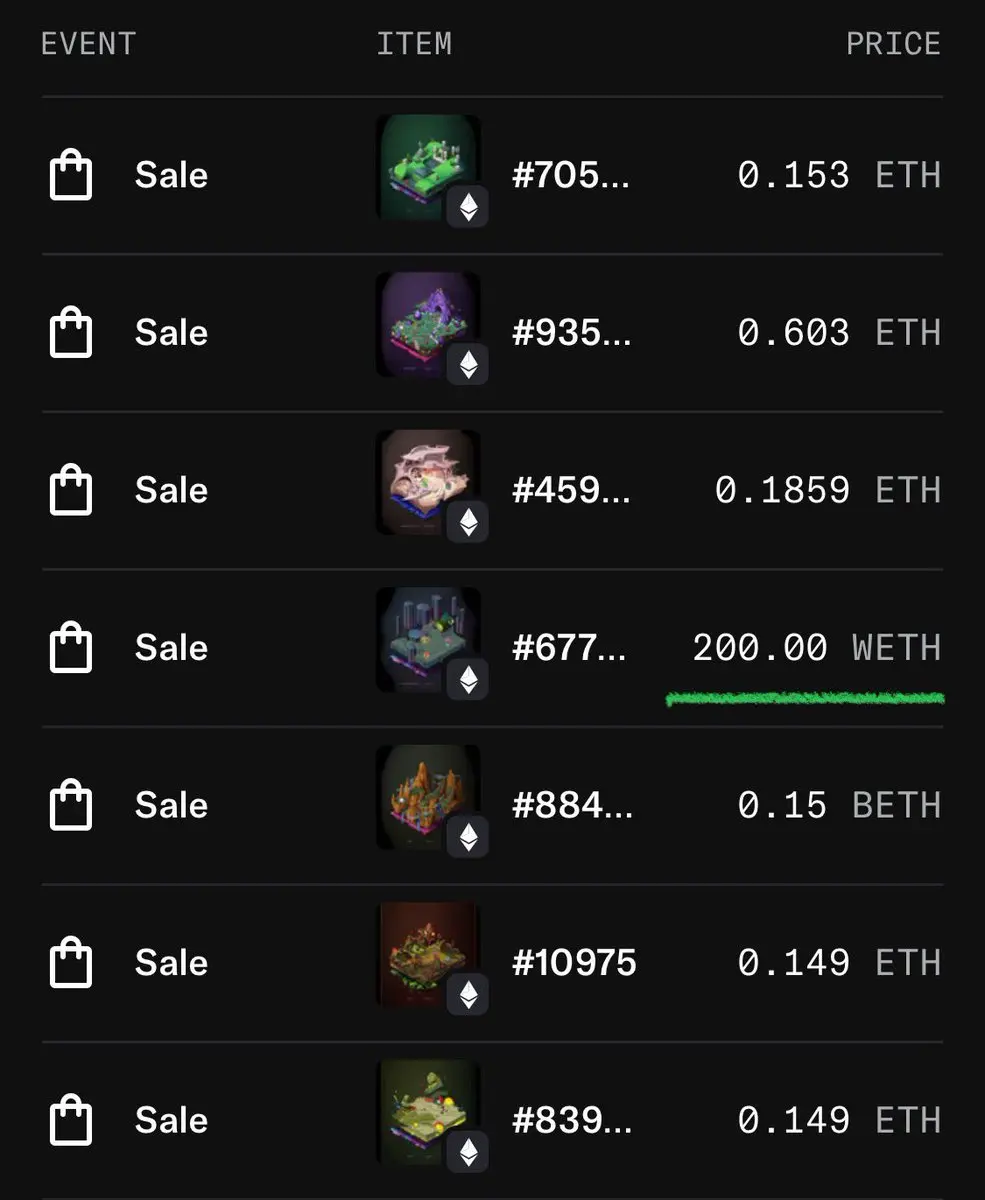Click the 200.00 WETH price

point(817,647)
